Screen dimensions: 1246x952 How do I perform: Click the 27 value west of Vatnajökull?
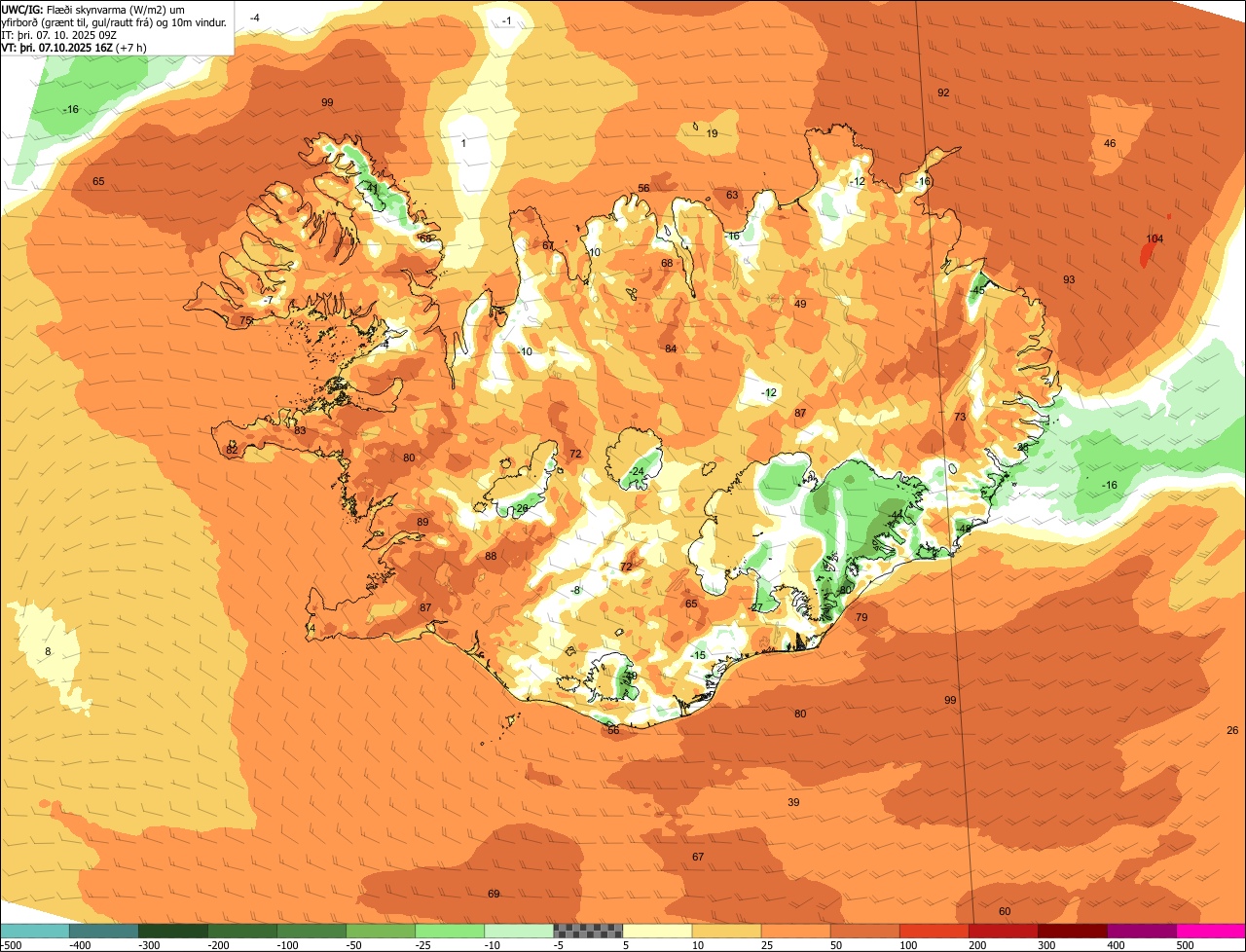tap(756, 607)
